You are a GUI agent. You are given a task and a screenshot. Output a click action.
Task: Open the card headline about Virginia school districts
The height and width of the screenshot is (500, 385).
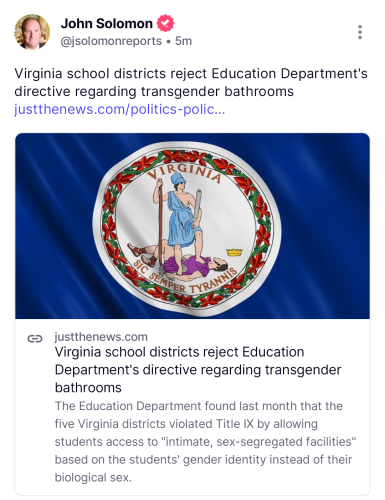click(x=198, y=370)
